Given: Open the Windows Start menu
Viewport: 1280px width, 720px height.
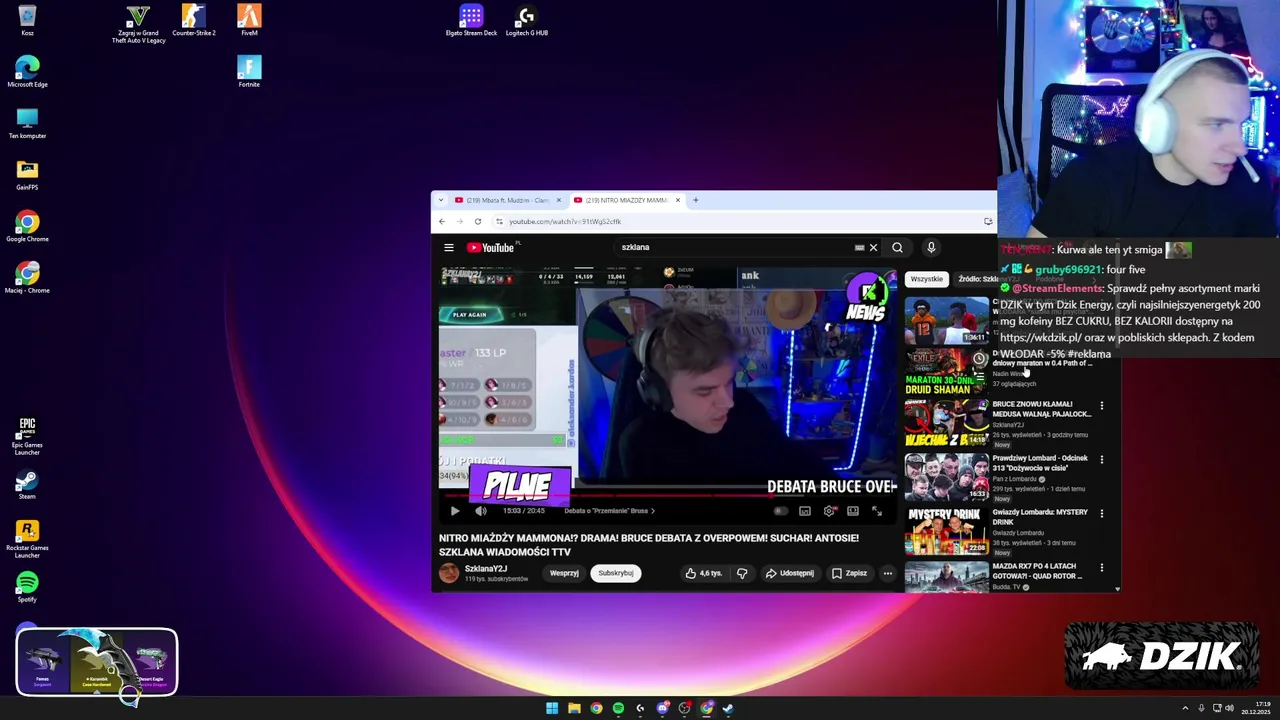Looking at the screenshot, I should pos(552,708).
